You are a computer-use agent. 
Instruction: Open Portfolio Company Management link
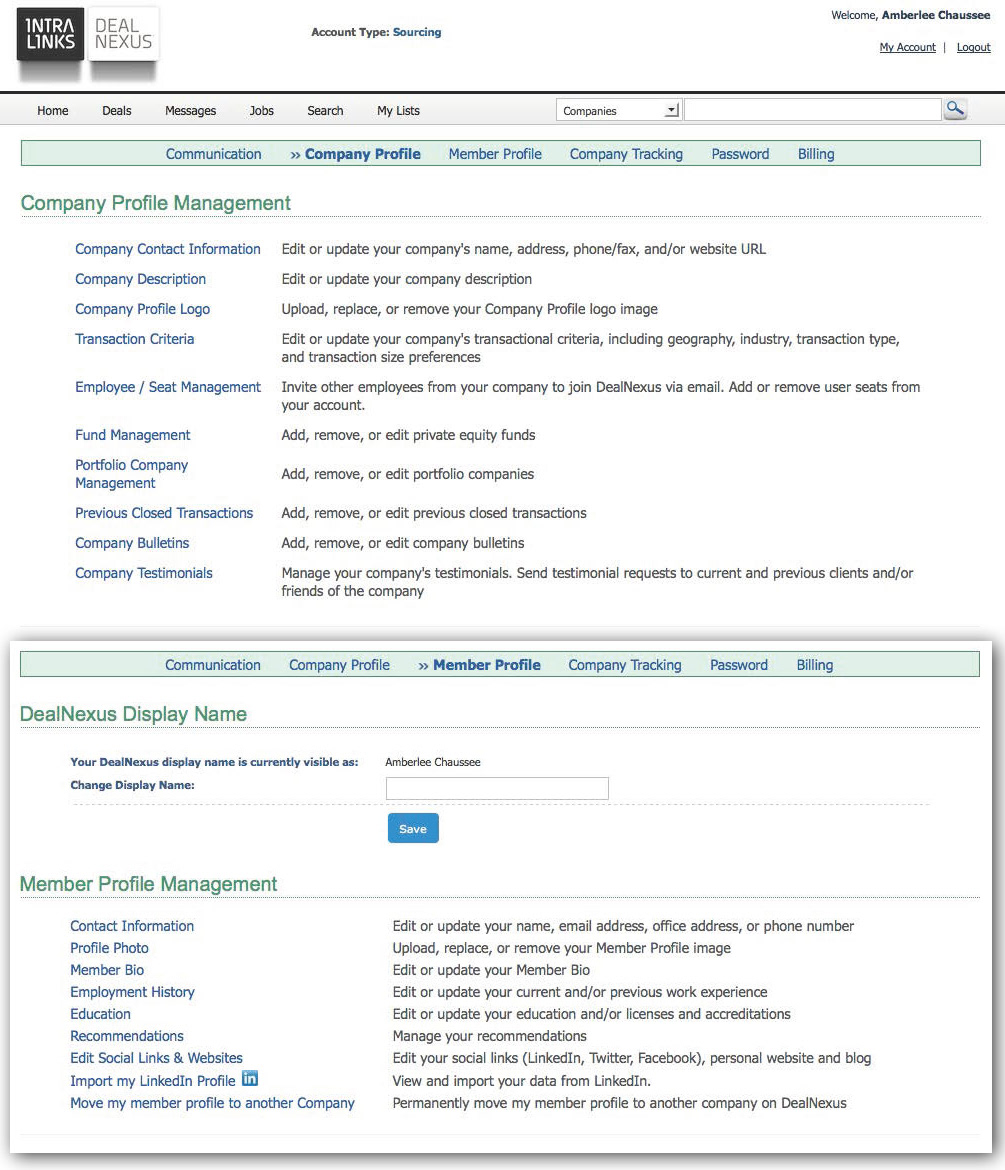131,474
